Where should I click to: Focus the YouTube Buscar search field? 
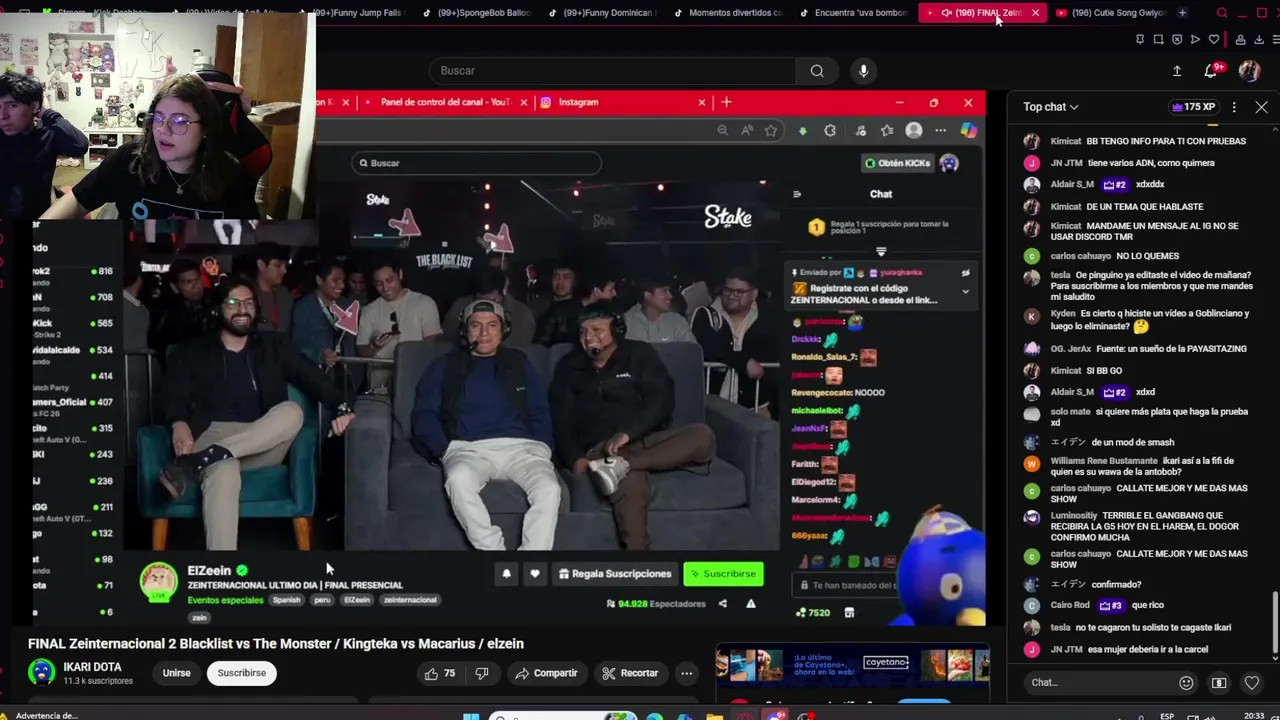point(613,71)
